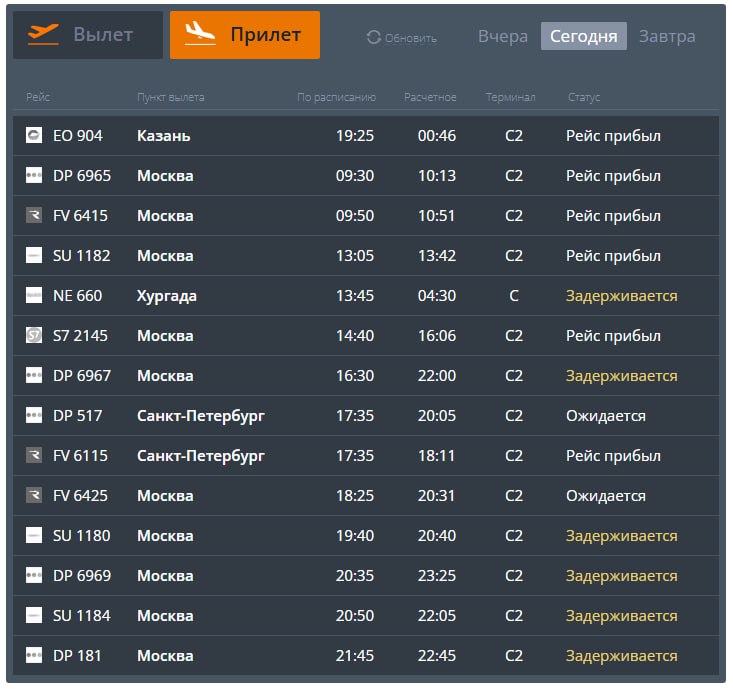Click Задерживается status of flight SU 1180

621,536
